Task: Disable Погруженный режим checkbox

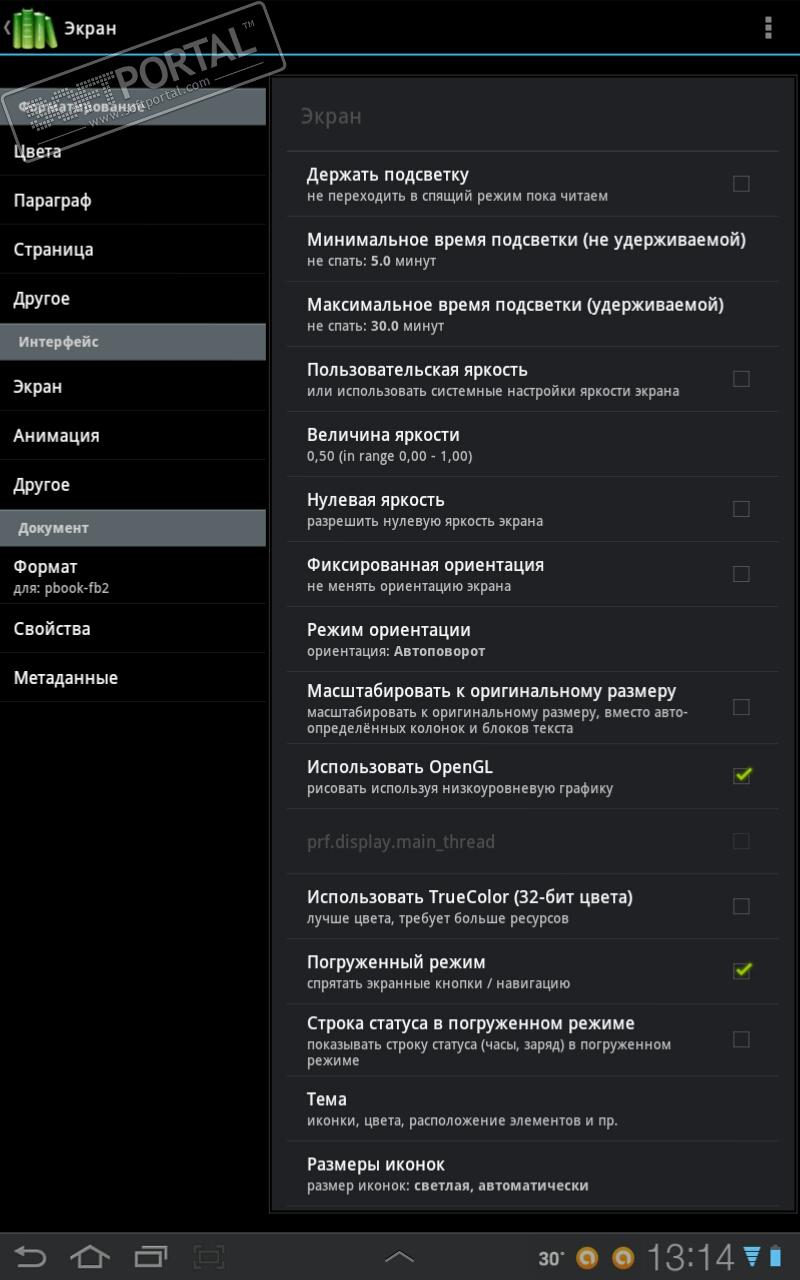Action: coord(741,970)
